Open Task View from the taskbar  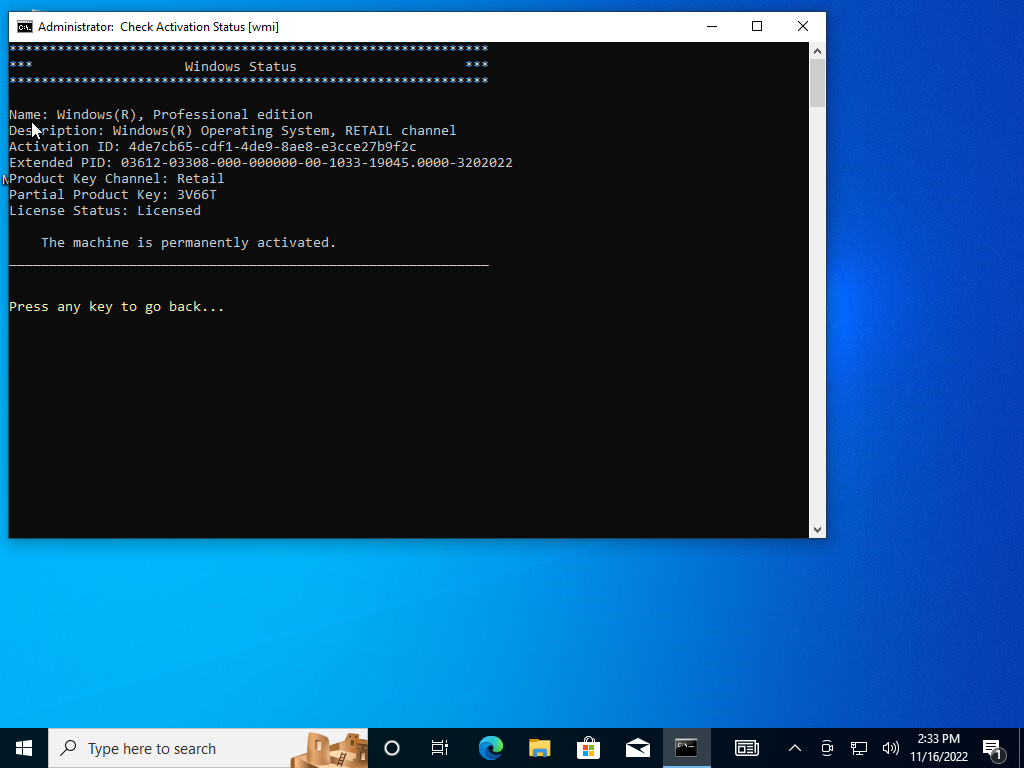pyautogui.click(x=439, y=748)
